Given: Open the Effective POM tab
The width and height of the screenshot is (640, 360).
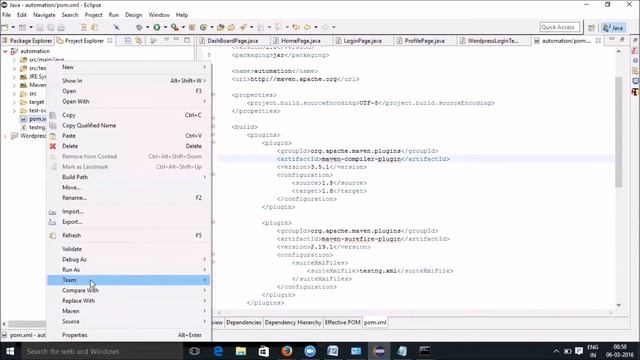Looking at the screenshot, I should coord(342,322).
